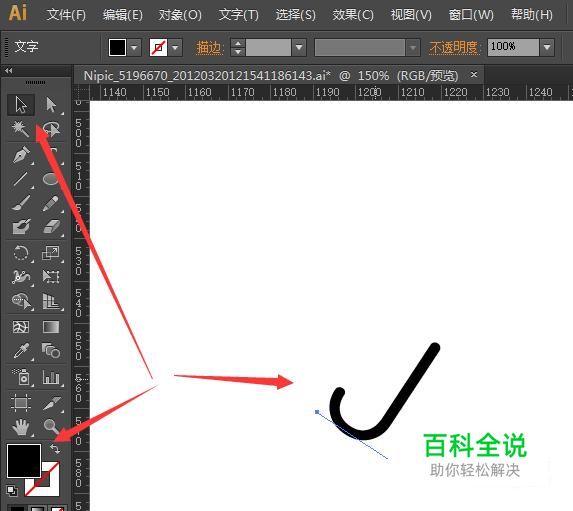Select None fill mode button
This screenshot has height=511, width=573.
pyautogui.click(x=57, y=508)
